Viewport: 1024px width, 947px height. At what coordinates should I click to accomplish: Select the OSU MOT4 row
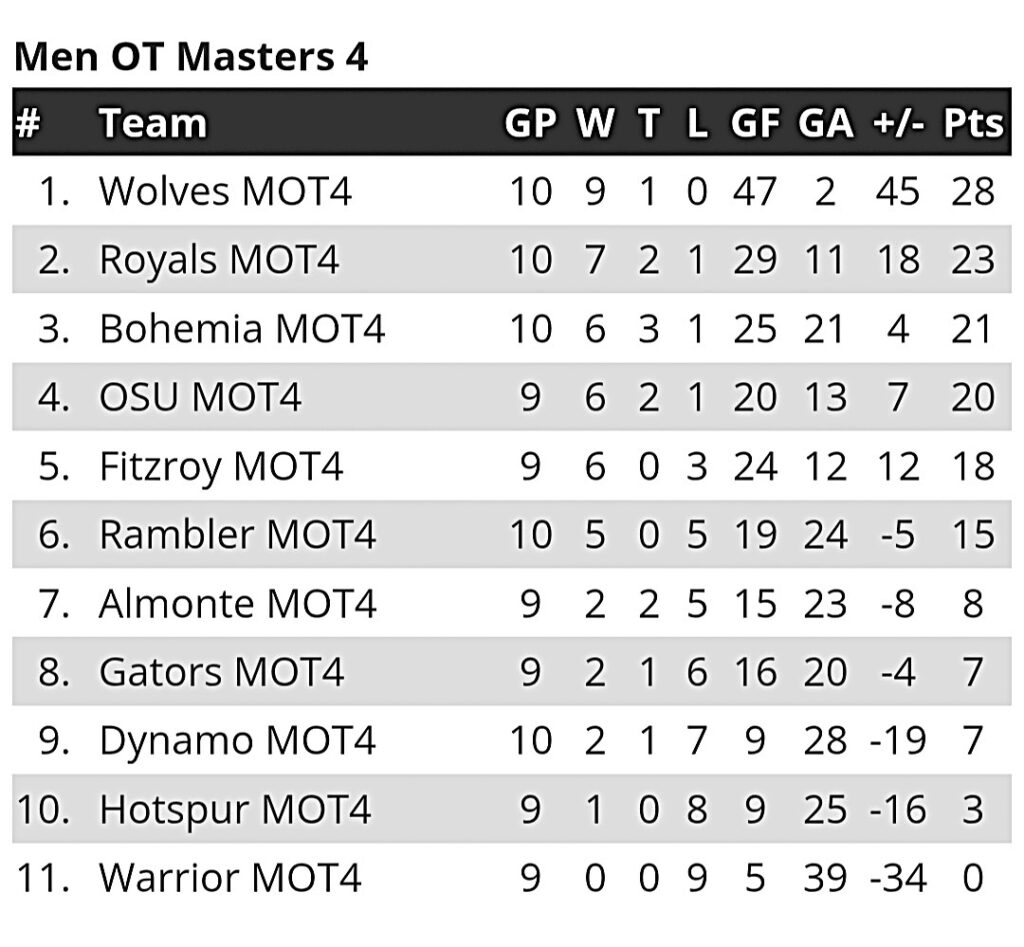[x=512, y=396]
